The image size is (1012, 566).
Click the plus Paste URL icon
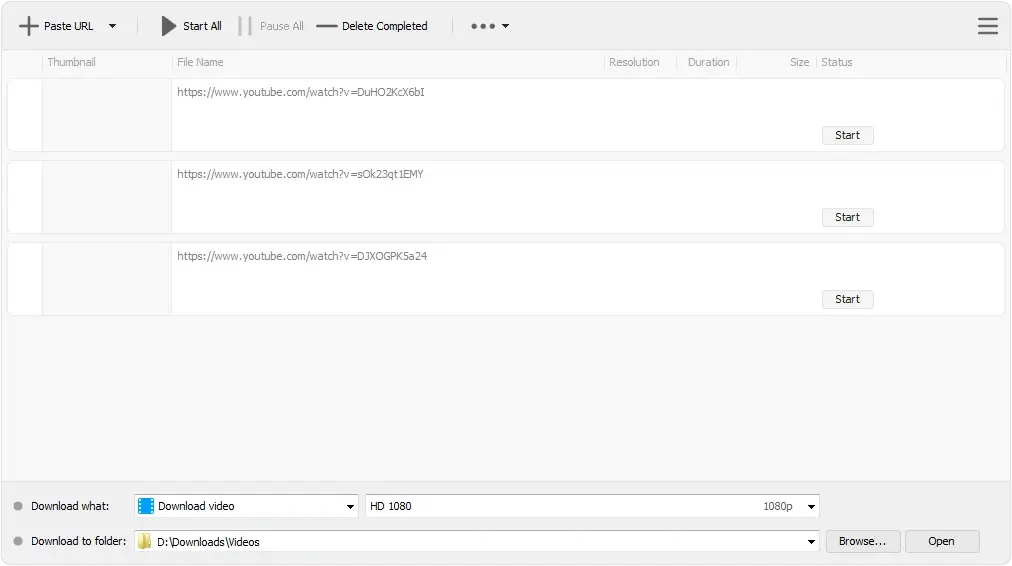pyautogui.click(x=28, y=26)
